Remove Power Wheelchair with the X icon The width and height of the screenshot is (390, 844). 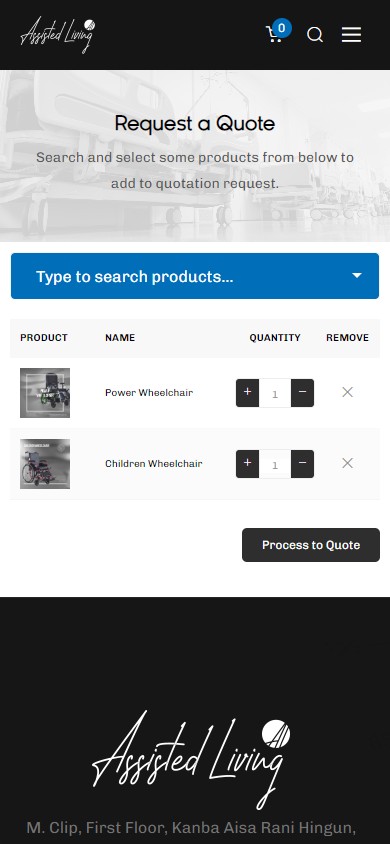(x=348, y=392)
